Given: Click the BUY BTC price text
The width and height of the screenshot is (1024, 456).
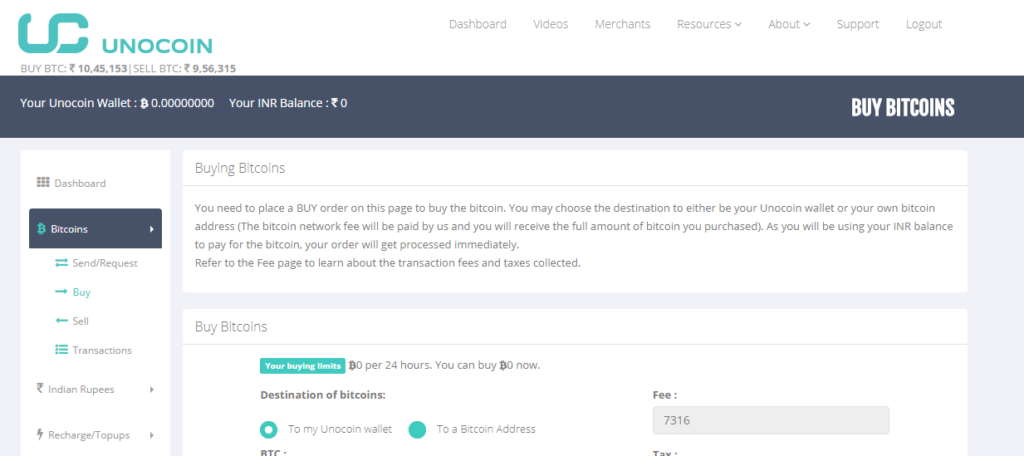Looking at the screenshot, I should 74,68.
